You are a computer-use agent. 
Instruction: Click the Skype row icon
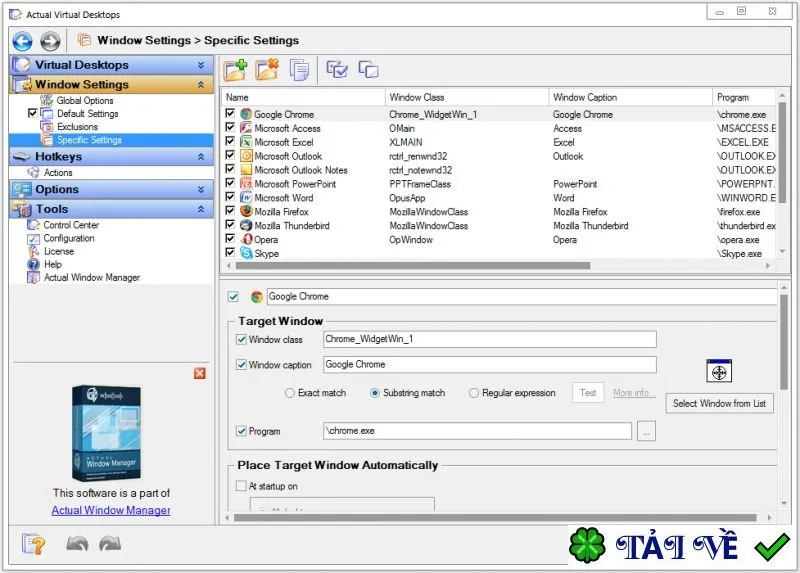246,253
